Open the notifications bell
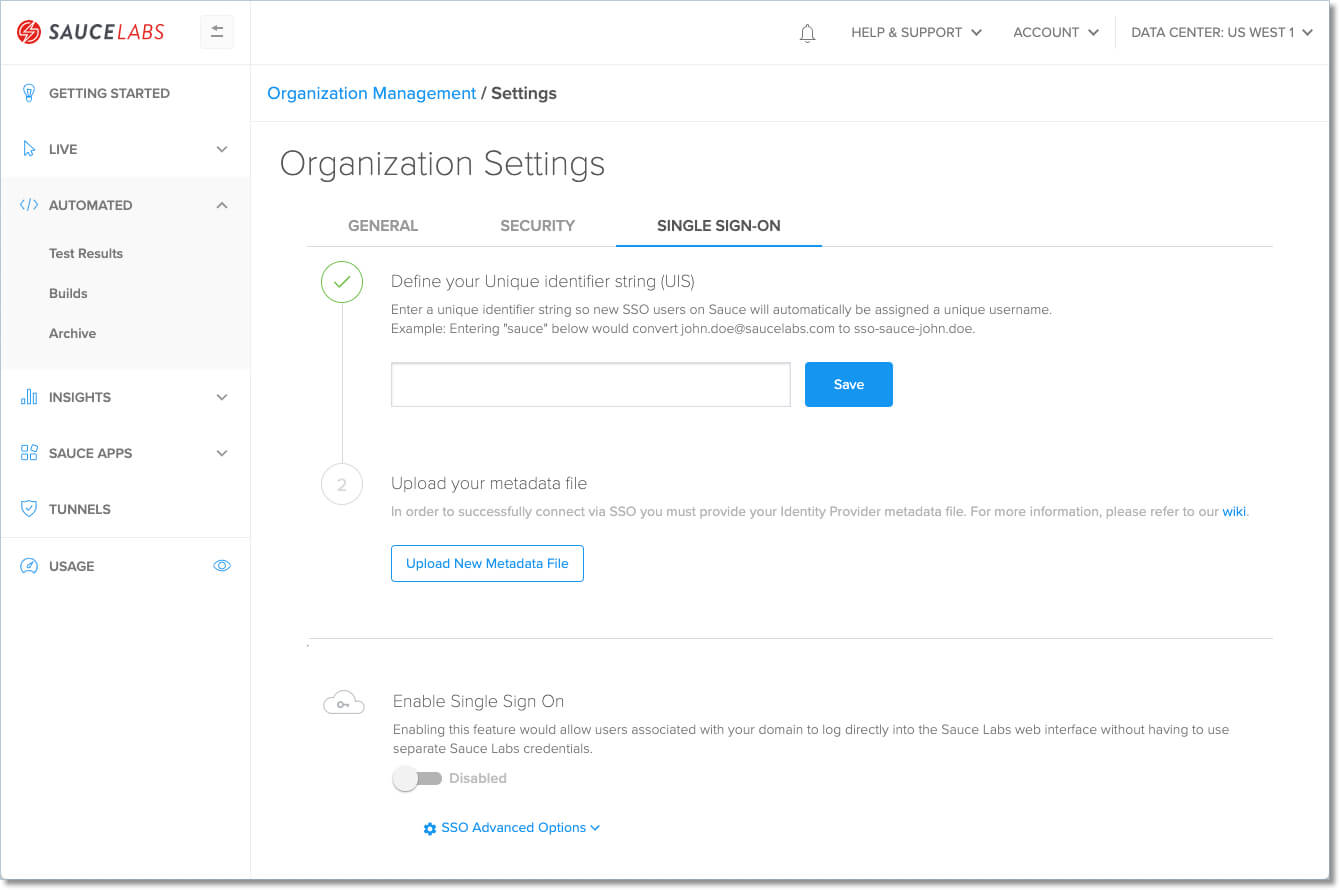The image size is (1340, 890). point(808,33)
